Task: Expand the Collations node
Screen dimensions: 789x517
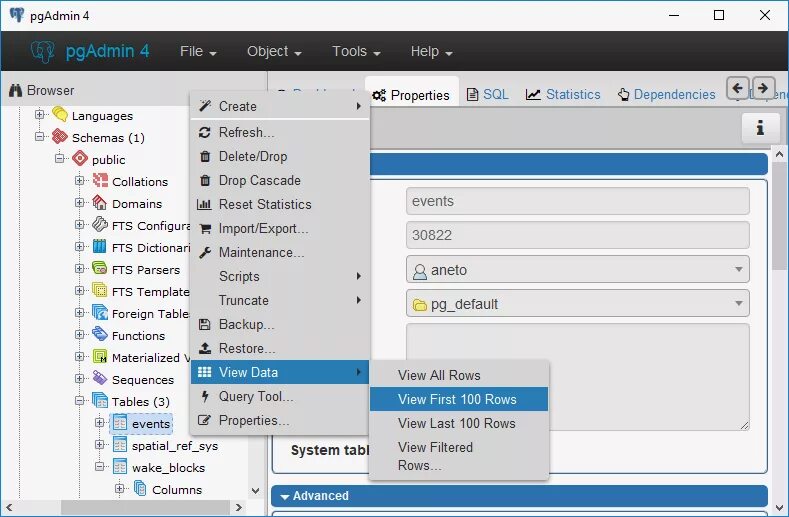Action: pyautogui.click(x=80, y=180)
